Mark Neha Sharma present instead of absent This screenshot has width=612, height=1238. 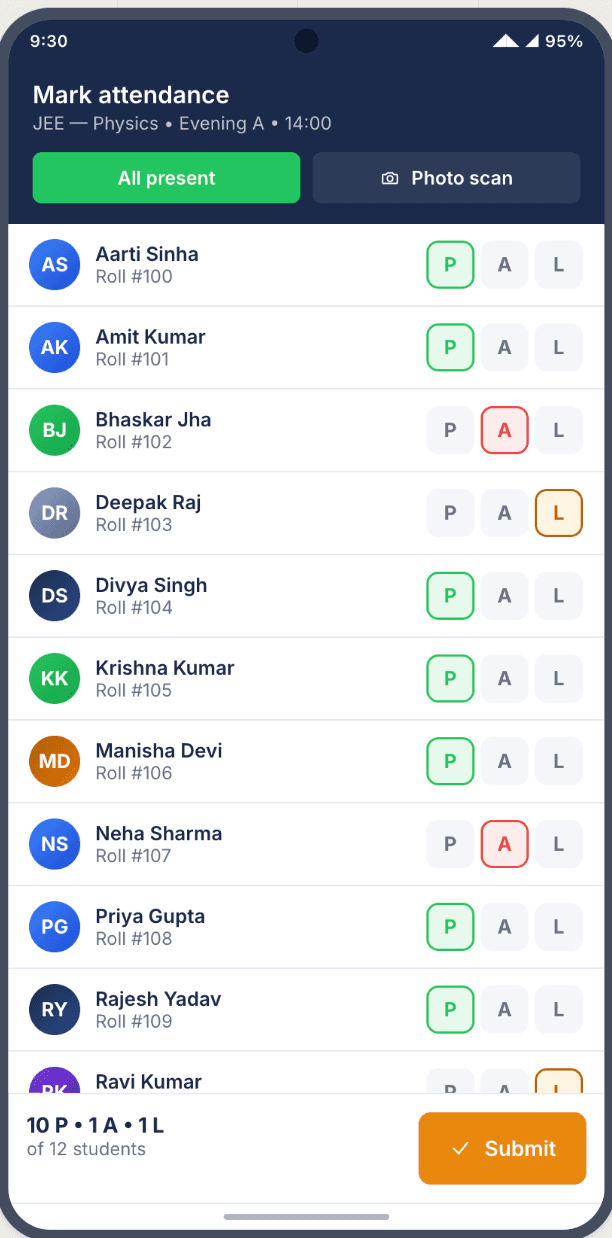(x=450, y=844)
